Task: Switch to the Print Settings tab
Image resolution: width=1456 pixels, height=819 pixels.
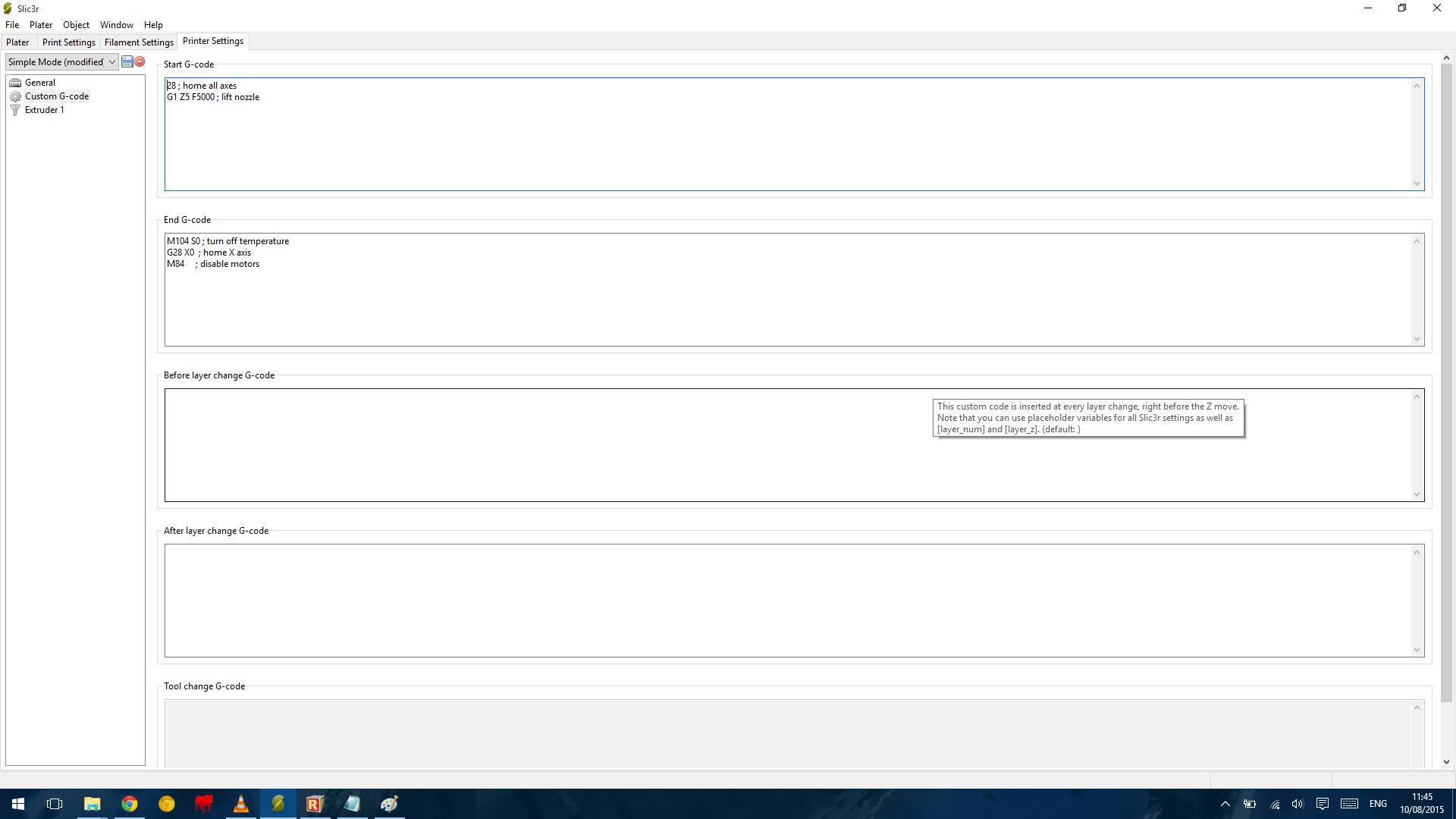Action: (68, 42)
